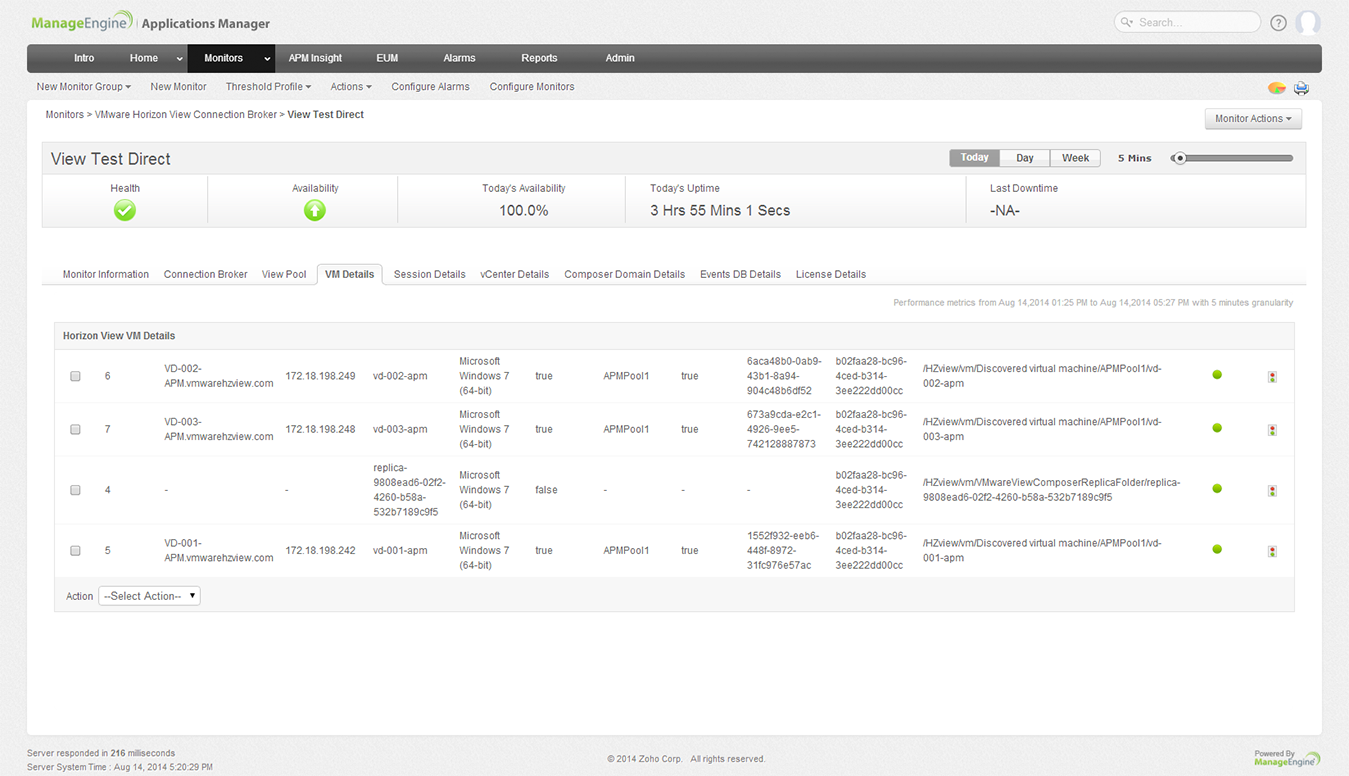The width and height of the screenshot is (1349, 776).
Task: Open the Intro menu
Action: click(84, 58)
